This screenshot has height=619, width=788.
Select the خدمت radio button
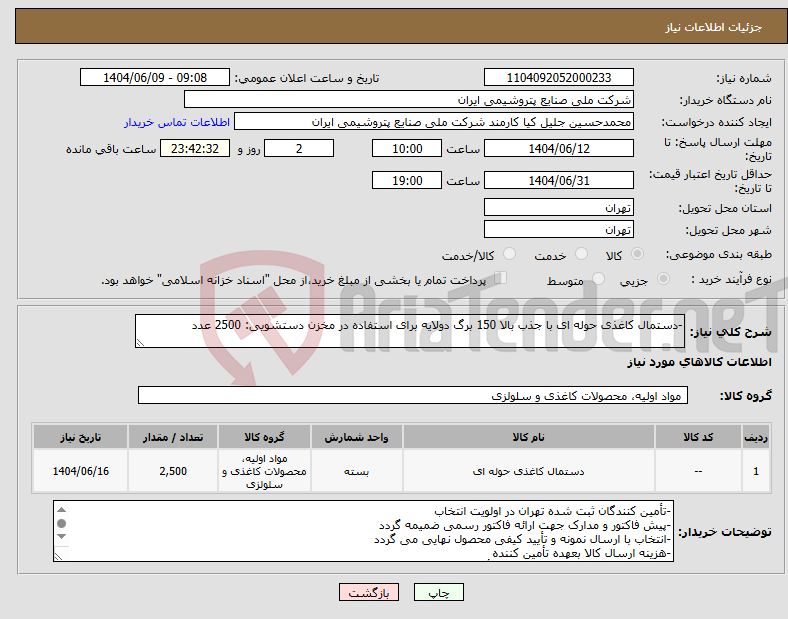(581, 254)
